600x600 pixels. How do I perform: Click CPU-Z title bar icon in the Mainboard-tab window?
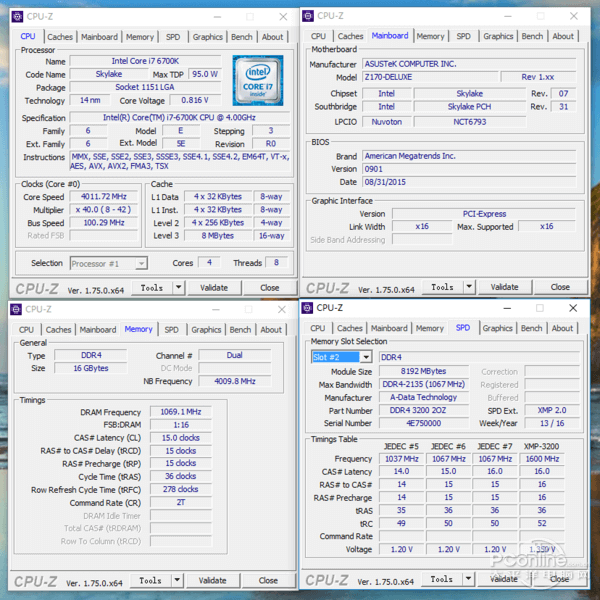pos(309,15)
